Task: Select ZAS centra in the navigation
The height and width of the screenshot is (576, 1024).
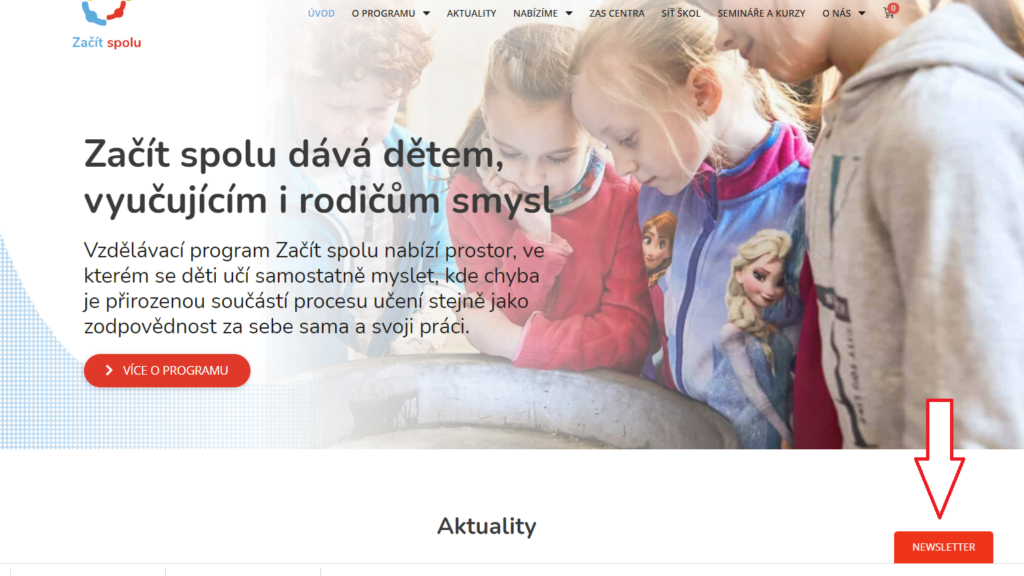Action: pos(616,13)
